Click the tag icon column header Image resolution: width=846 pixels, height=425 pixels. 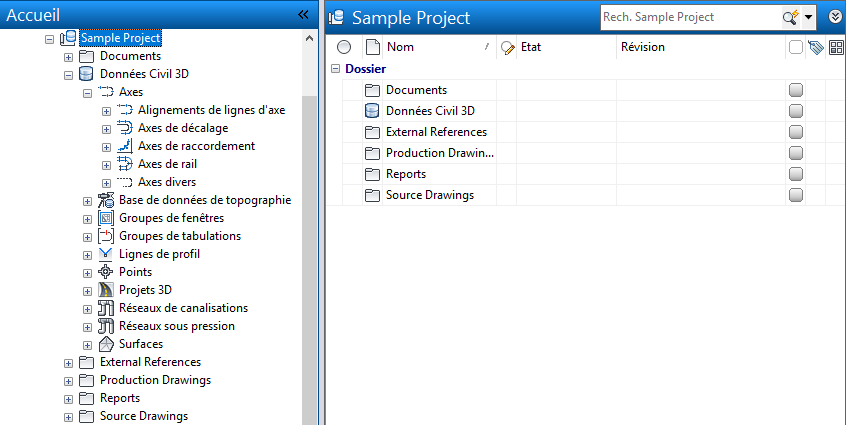point(815,47)
